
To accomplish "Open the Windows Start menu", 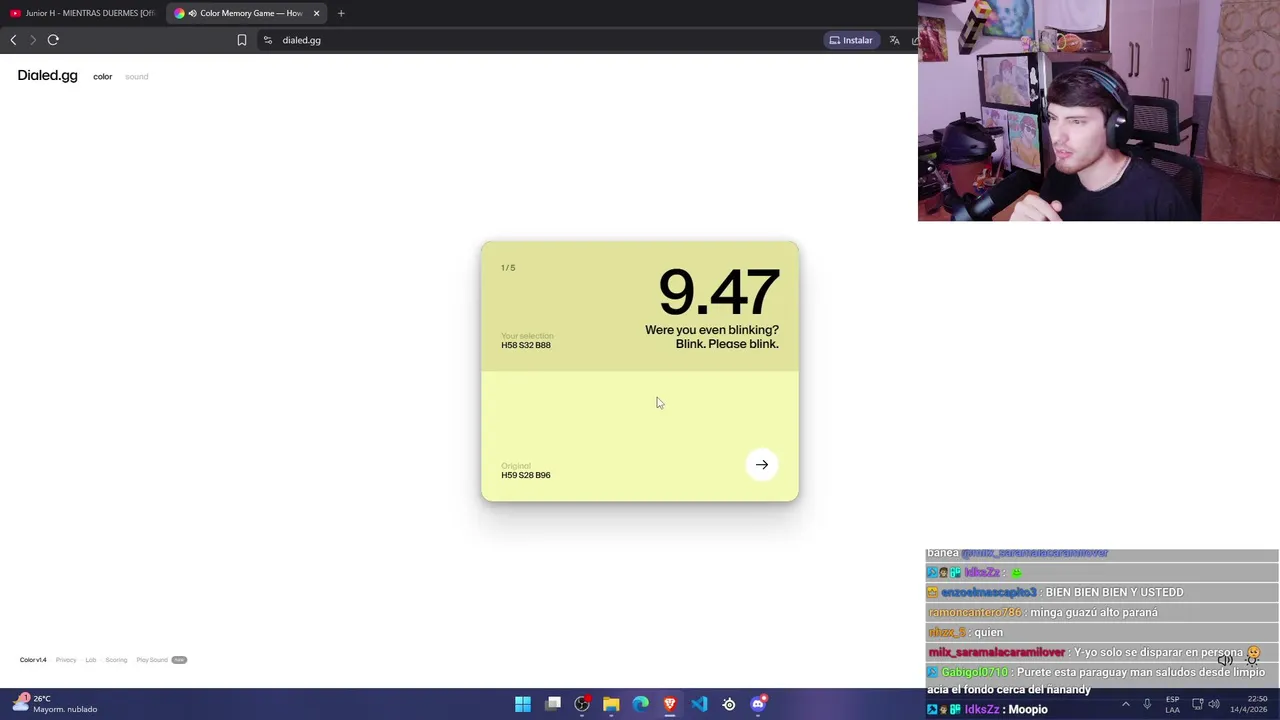I will 523,704.
